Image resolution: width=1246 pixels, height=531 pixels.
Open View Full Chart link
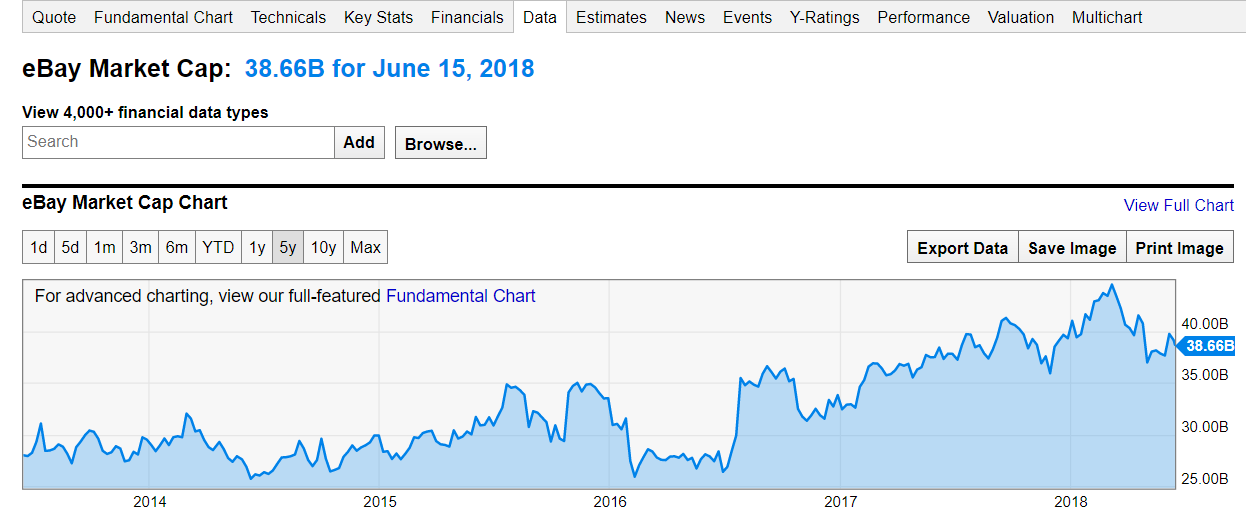[1179, 205]
